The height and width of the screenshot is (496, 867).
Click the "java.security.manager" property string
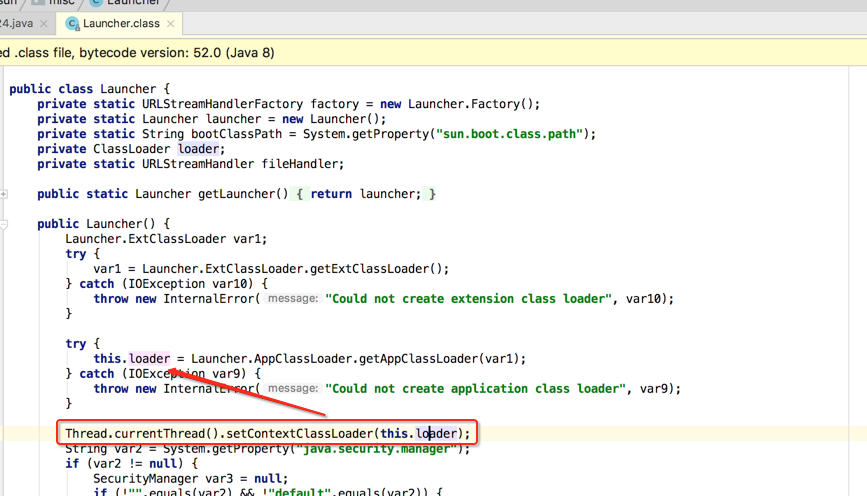[x=377, y=448]
